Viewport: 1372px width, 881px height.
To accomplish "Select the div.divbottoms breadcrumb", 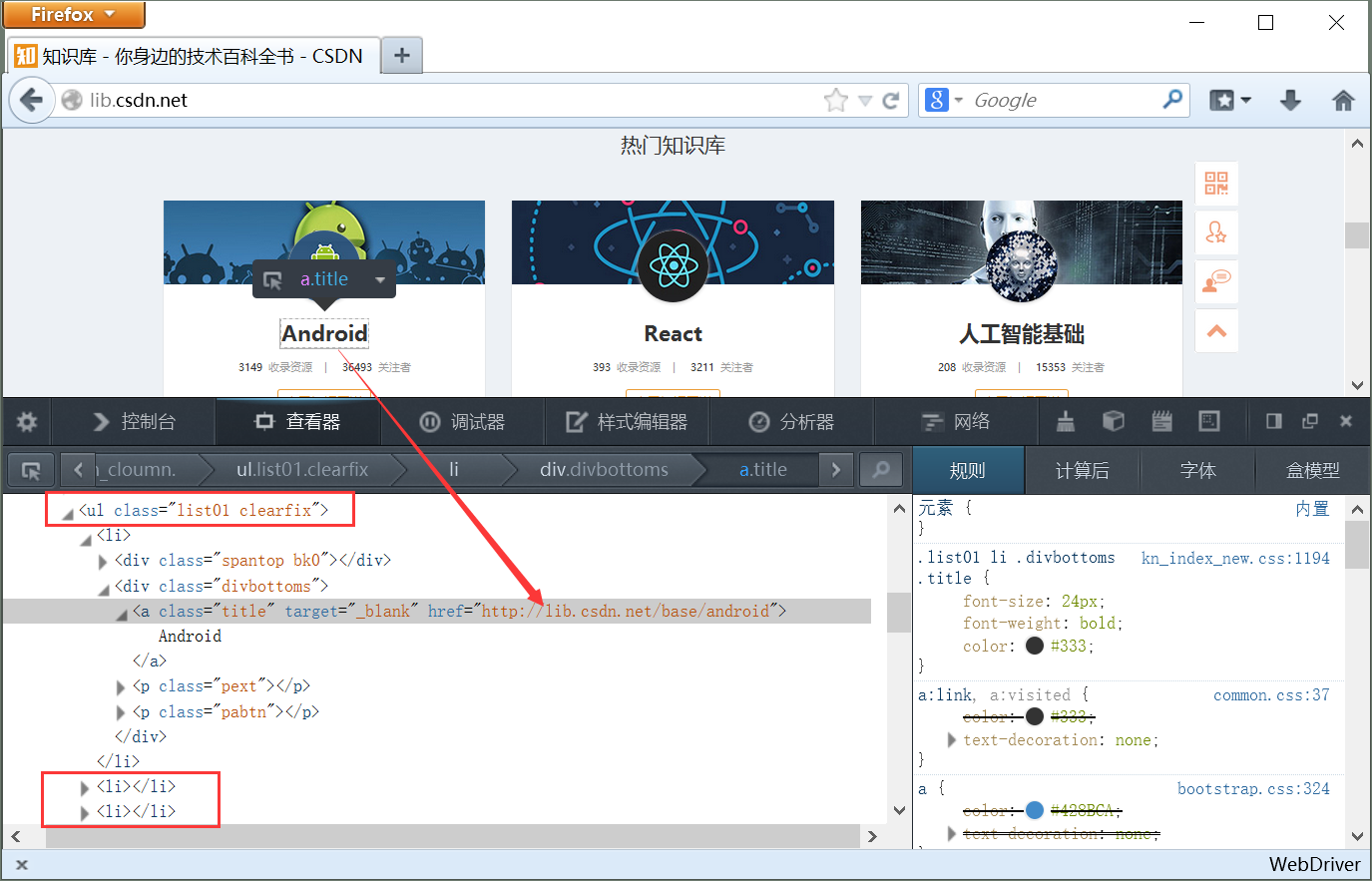I will click(x=604, y=470).
